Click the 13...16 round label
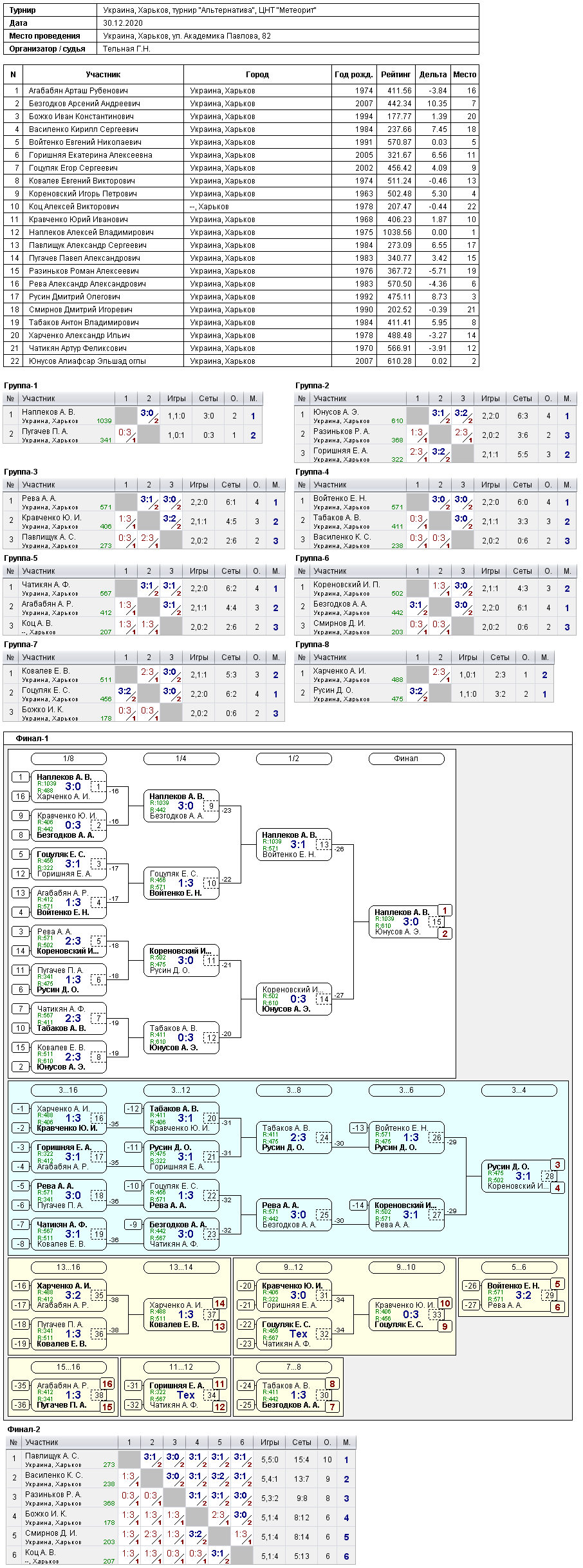 click(x=69, y=1267)
